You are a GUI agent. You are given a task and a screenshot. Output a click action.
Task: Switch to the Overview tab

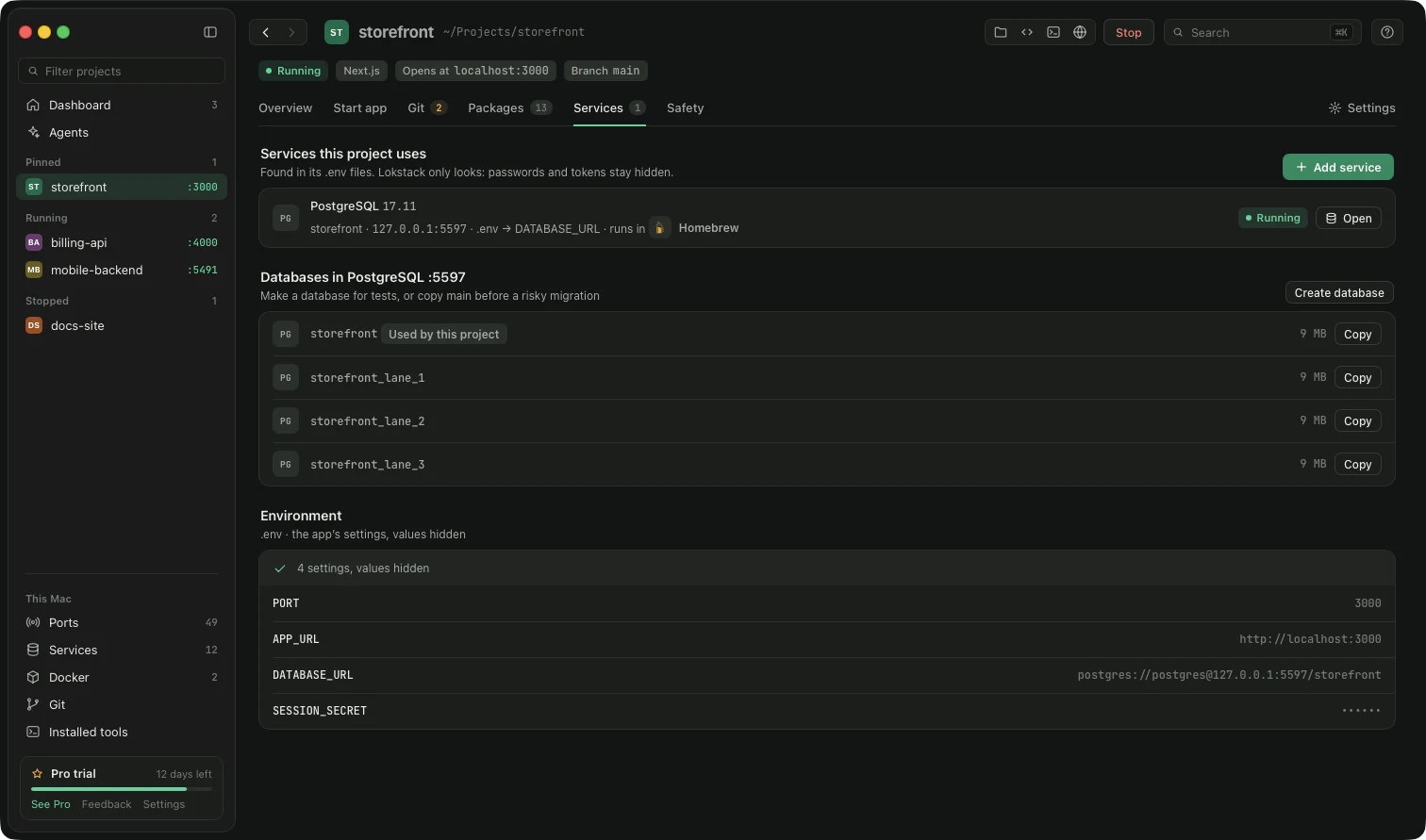click(285, 107)
